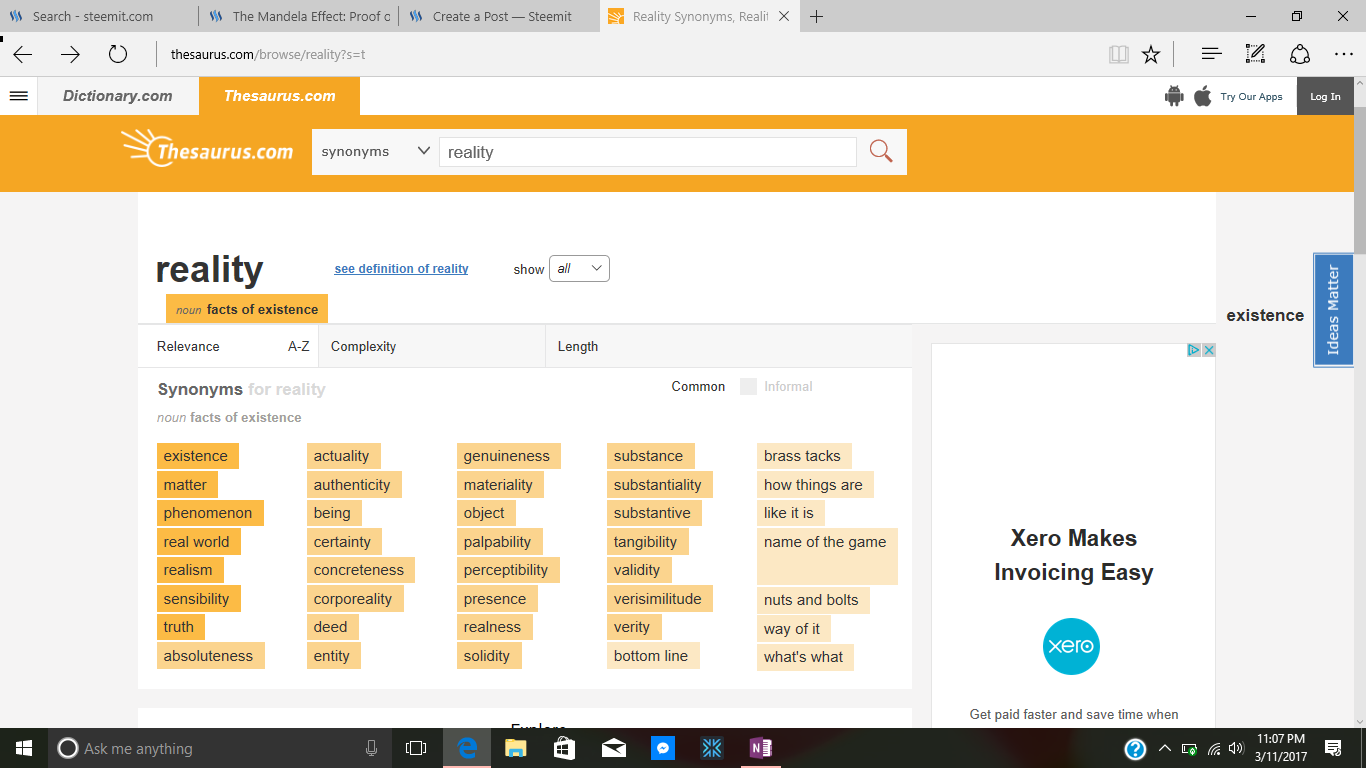
Task: Click synonym 'verisimilitude'
Action: click(x=658, y=599)
